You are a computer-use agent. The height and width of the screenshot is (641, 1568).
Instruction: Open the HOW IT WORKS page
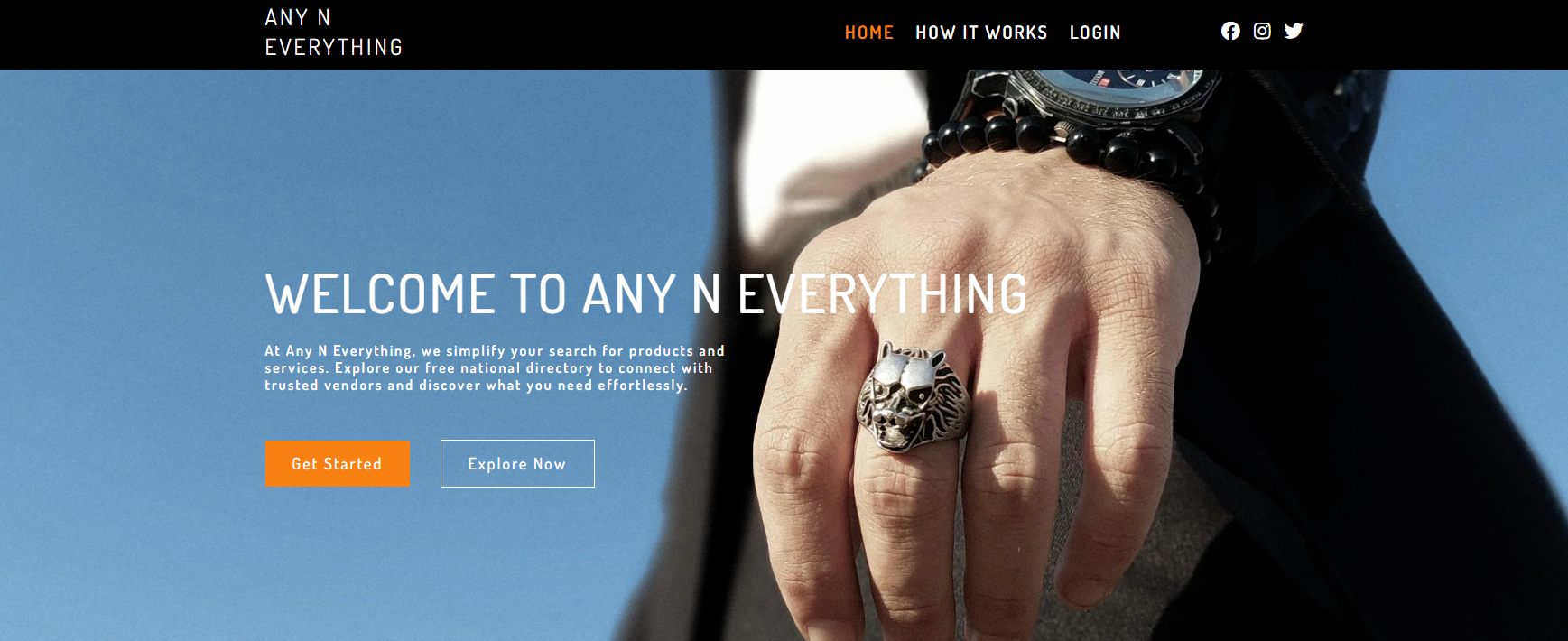pos(981,33)
